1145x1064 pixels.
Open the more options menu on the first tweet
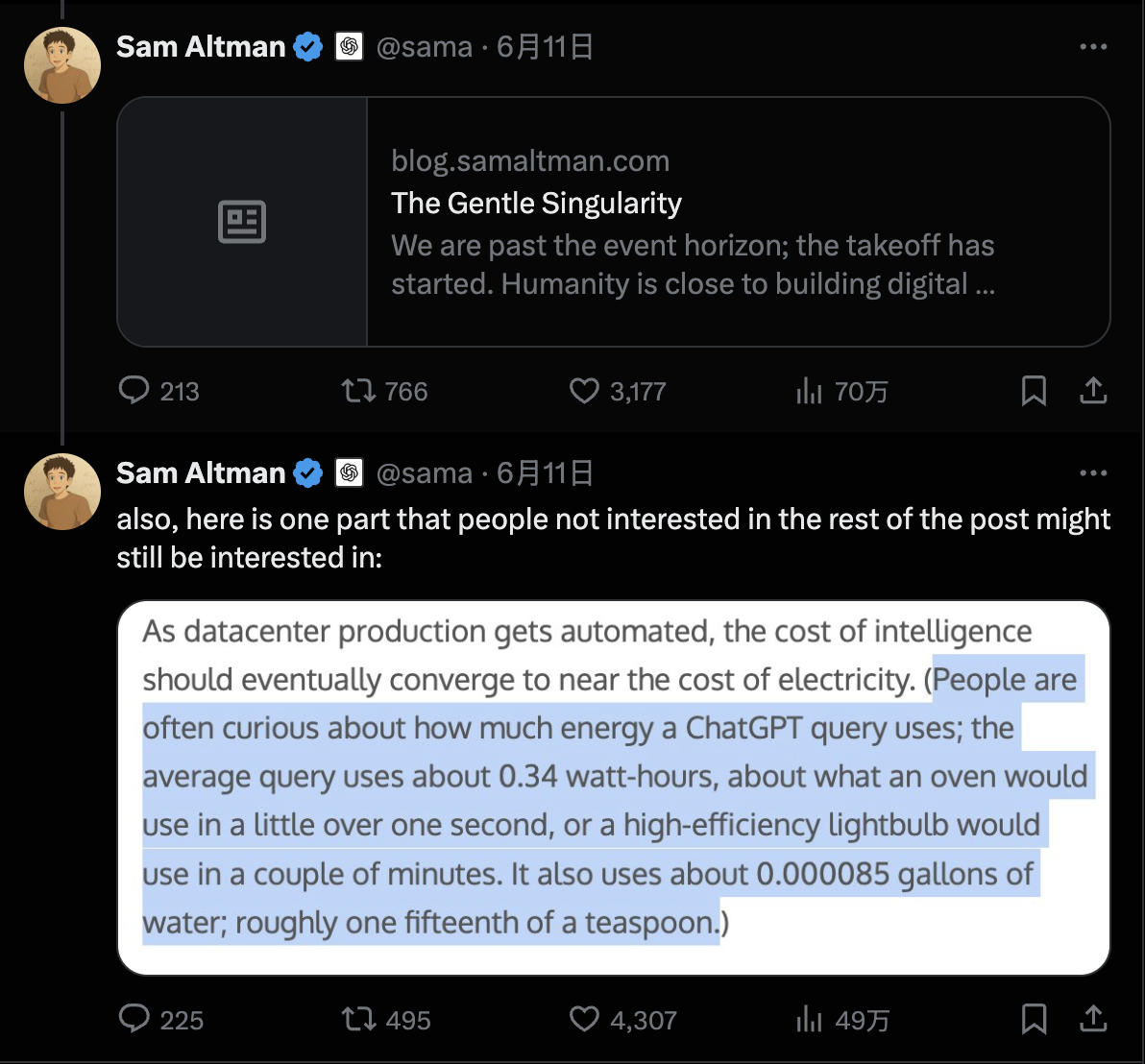coord(1094,45)
